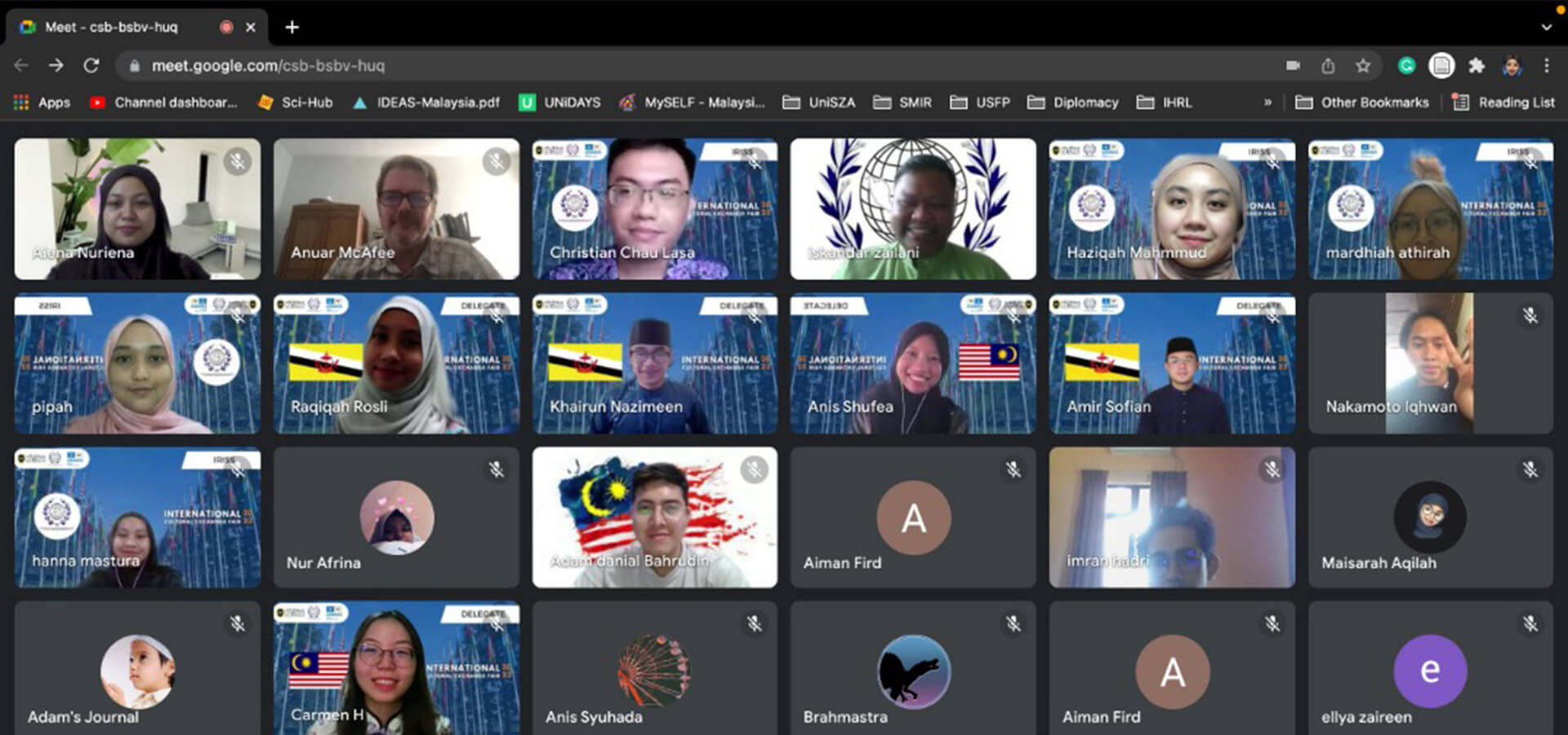This screenshot has width=1568, height=735.
Task: Open the Extensions puzzle icon
Action: (1477, 66)
